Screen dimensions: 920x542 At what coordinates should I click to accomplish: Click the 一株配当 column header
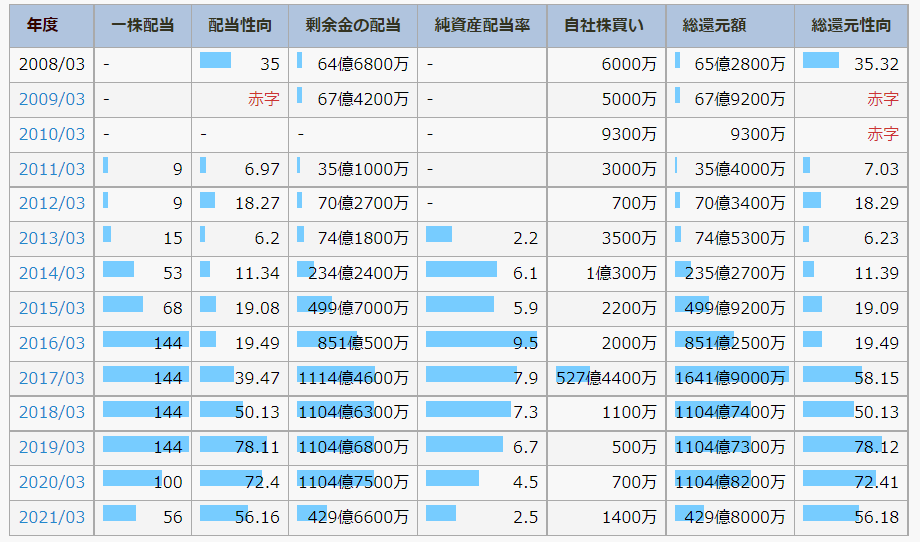[x=143, y=26]
